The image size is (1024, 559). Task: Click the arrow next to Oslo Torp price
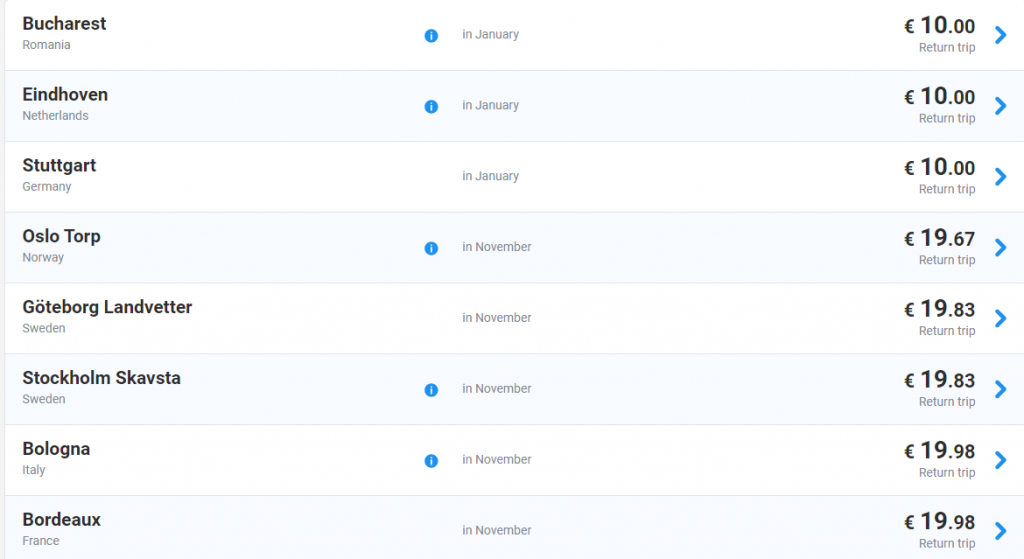coord(1000,248)
